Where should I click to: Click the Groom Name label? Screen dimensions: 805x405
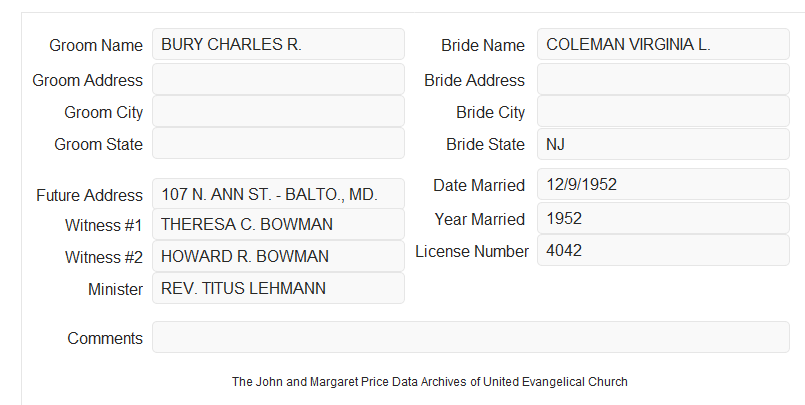pyautogui.click(x=96, y=45)
